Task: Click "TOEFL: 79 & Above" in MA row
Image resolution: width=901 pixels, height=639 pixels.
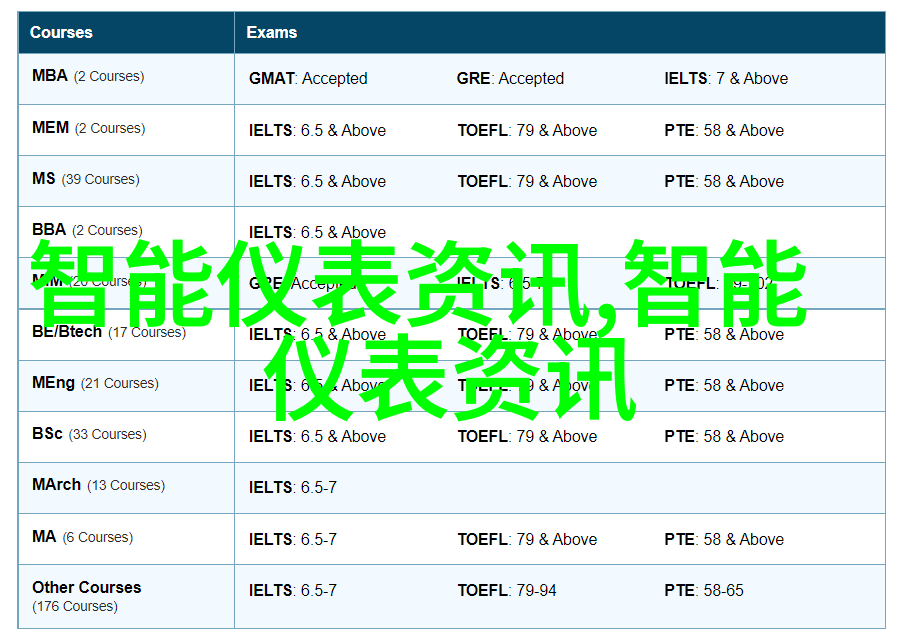Action: (527, 540)
